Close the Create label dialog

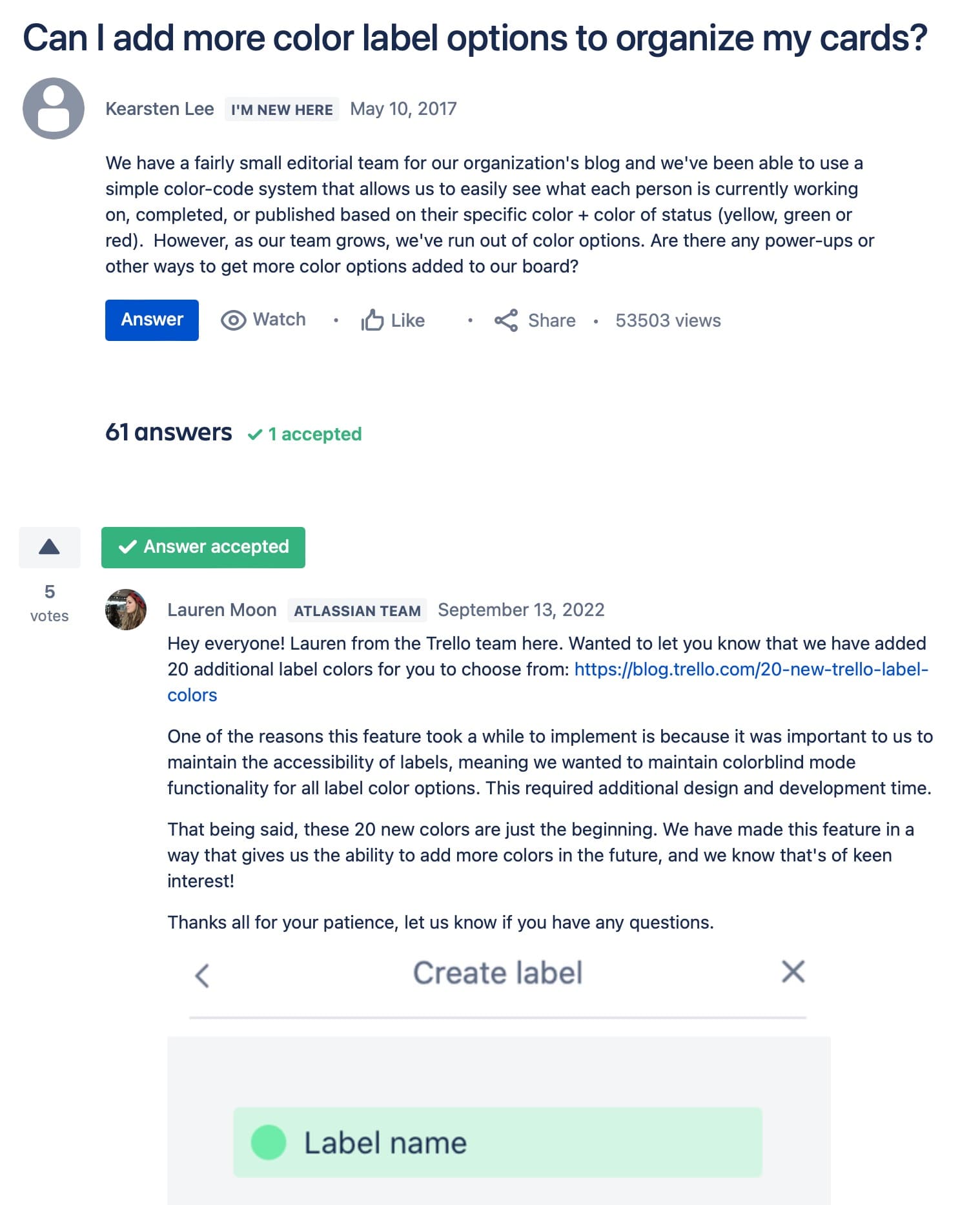[793, 971]
